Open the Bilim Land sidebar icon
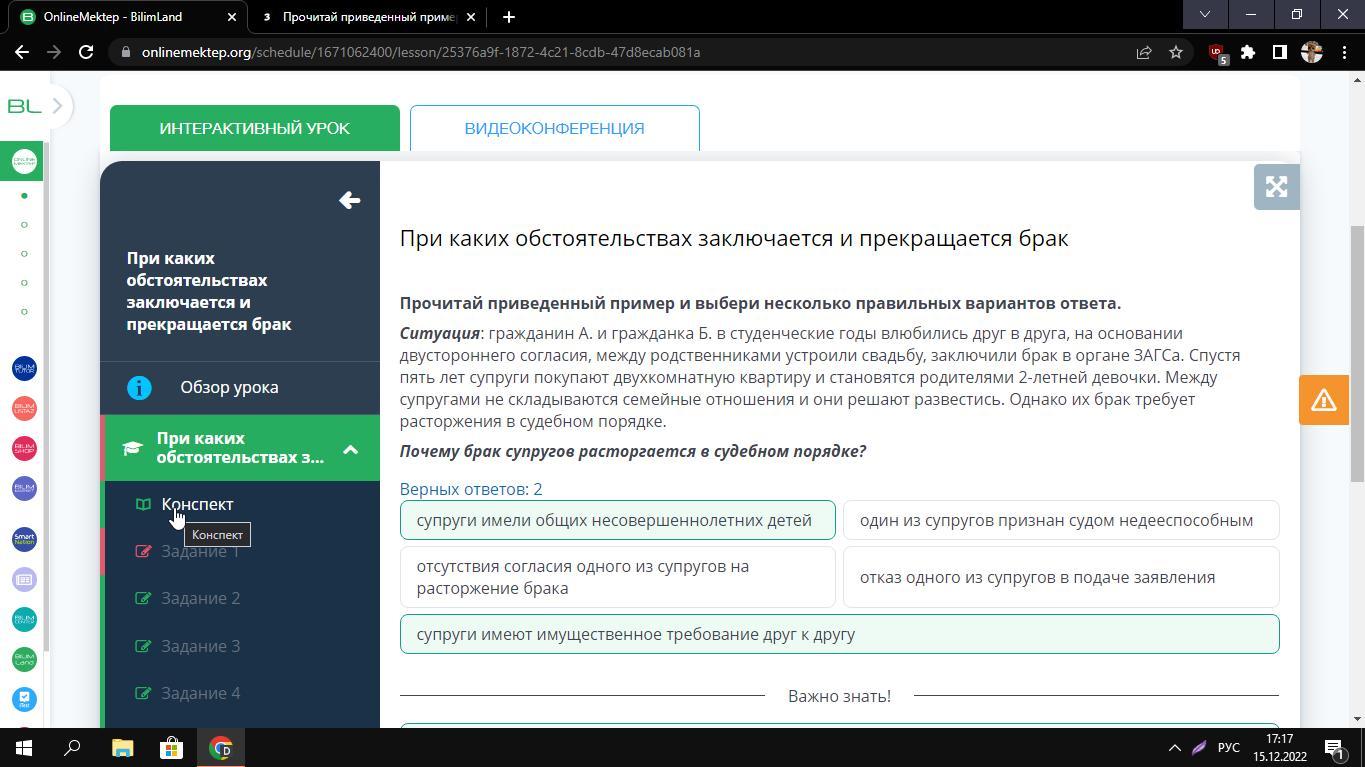The image size is (1365, 767). [24, 659]
